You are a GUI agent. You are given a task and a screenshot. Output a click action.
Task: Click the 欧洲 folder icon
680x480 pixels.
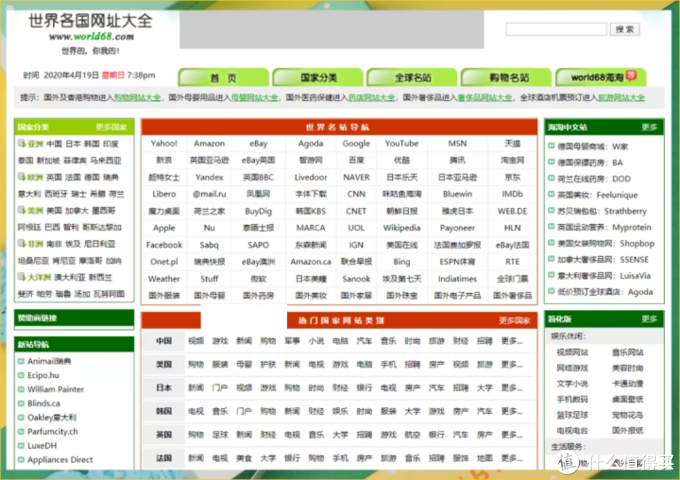(x=21, y=176)
